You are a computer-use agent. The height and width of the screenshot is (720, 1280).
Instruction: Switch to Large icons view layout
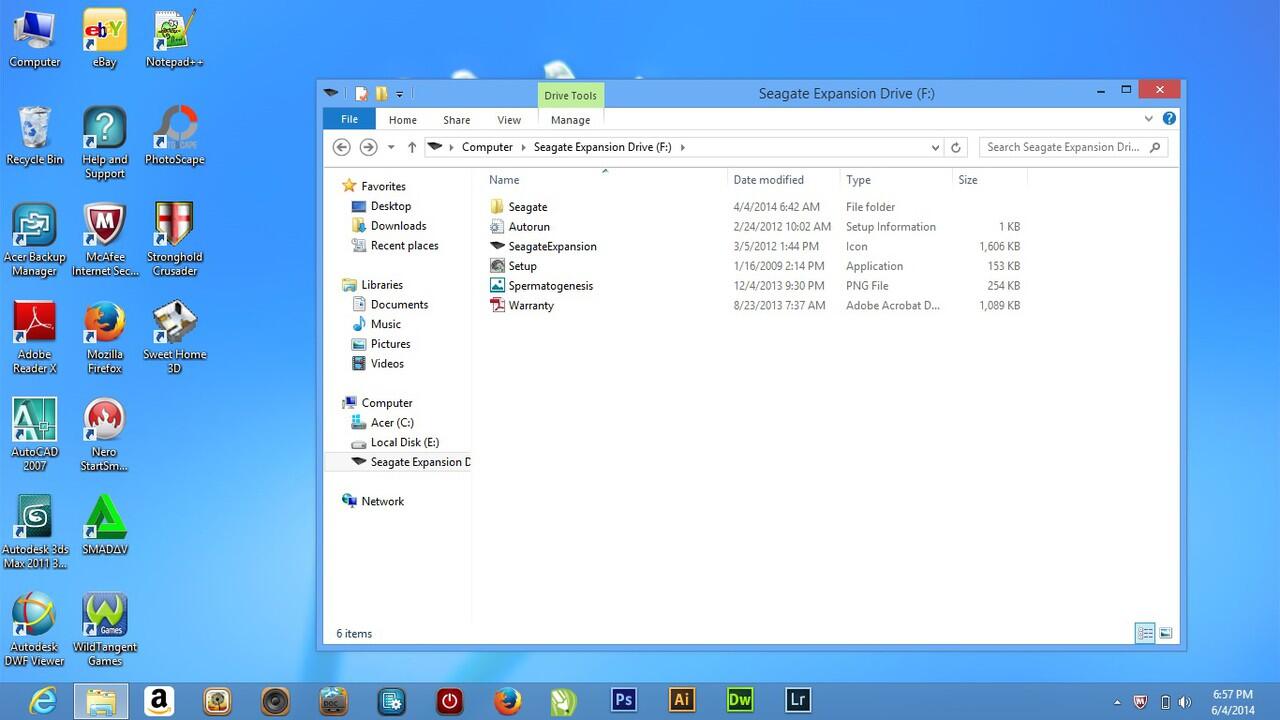(1165, 633)
